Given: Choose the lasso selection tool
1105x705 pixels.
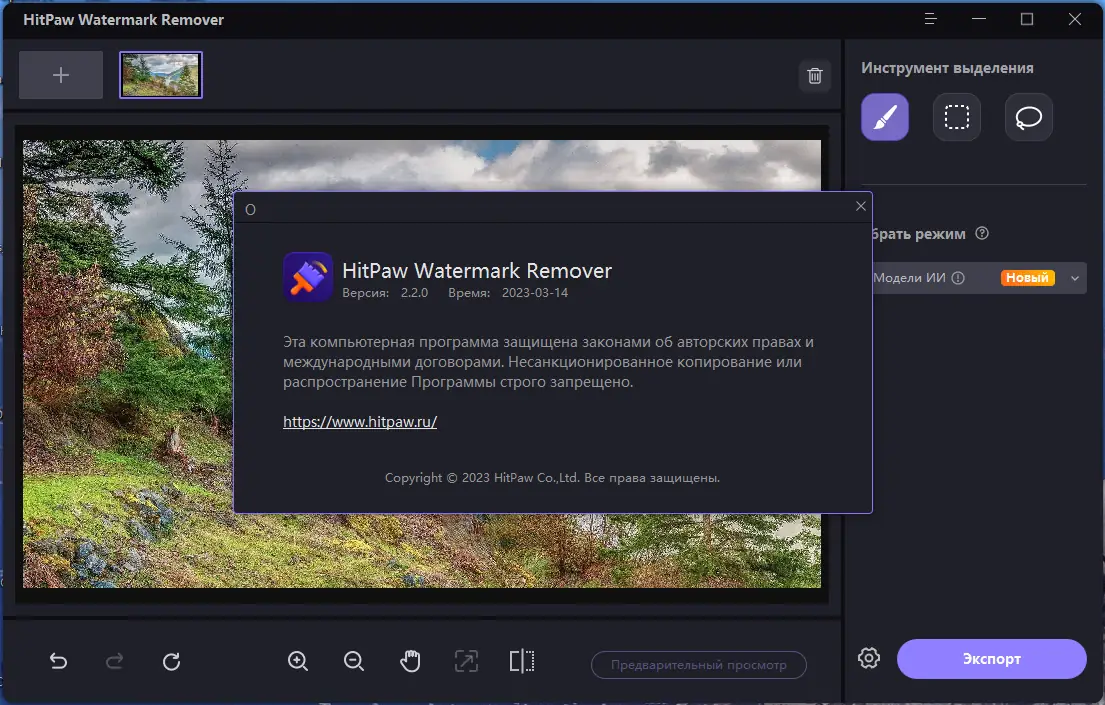Looking at the screenshot, I should pos(1028,117).
